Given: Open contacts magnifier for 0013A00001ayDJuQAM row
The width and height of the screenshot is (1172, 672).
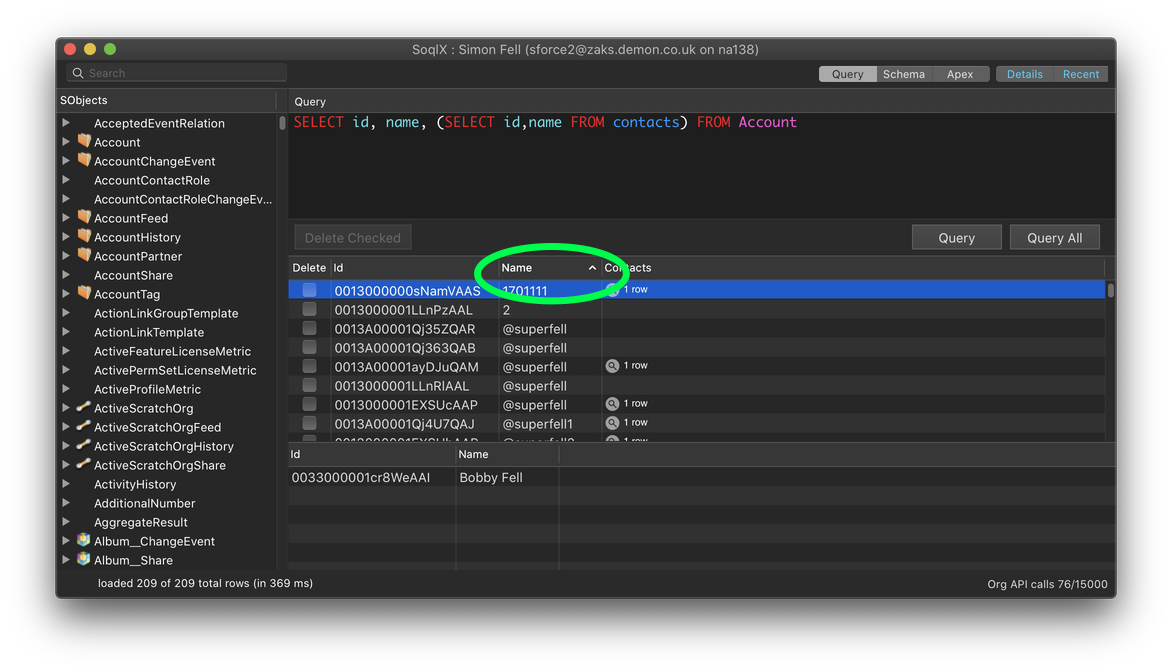Looking at the screenshot, I should pos(612,366).
